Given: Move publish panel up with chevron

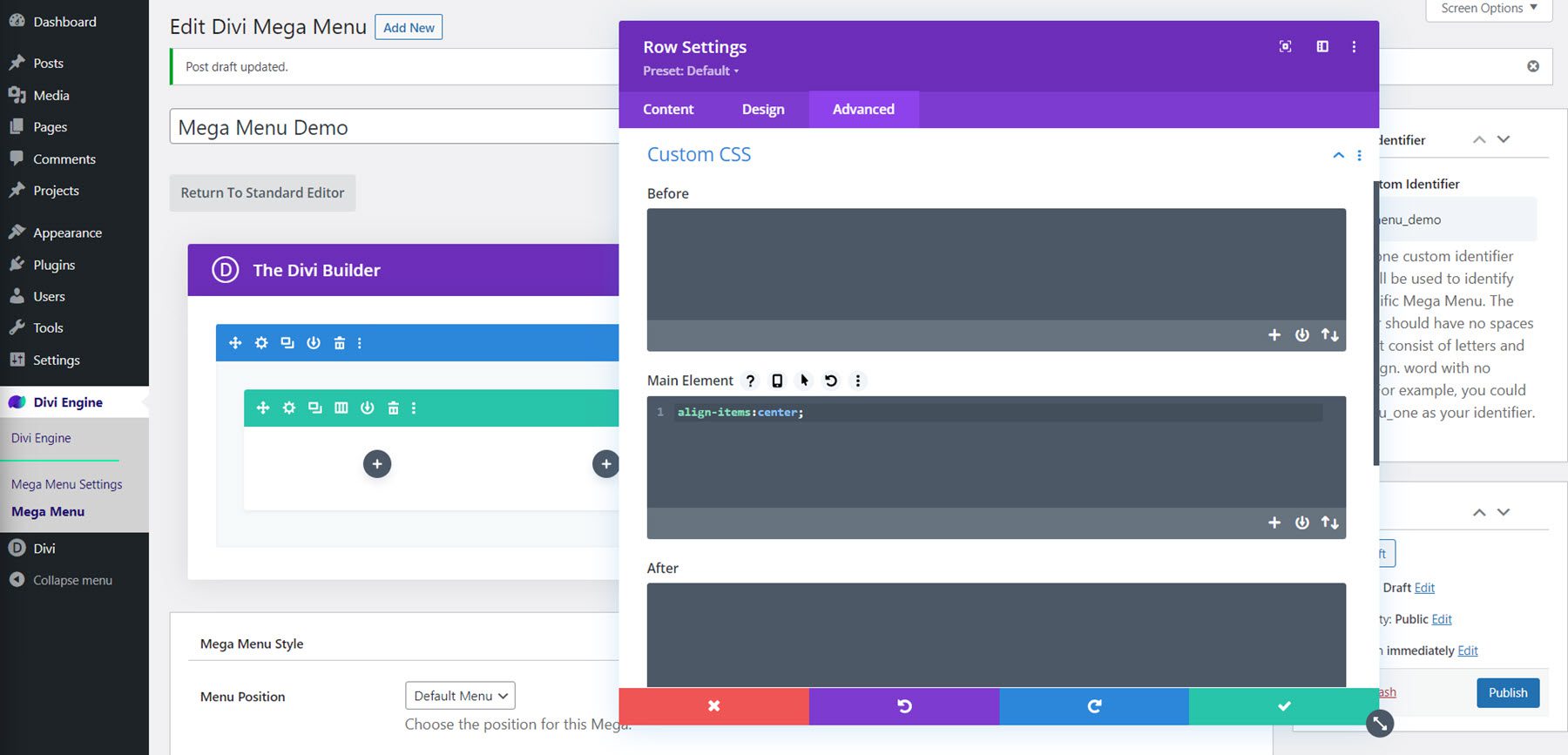Looking at the screenshot, I should click(1479, 512).
